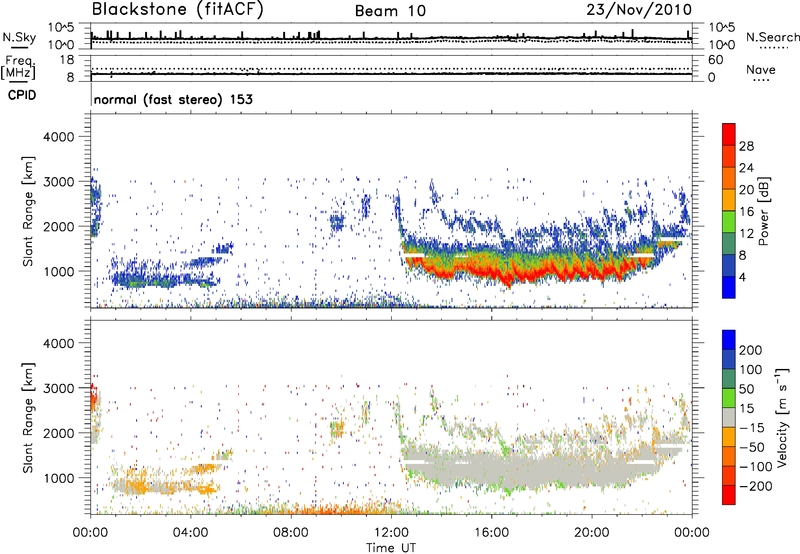This screenshot has width=800, height=554.
Task: Click the 'N.Sky' legend label
Action: tap(19, 37)
